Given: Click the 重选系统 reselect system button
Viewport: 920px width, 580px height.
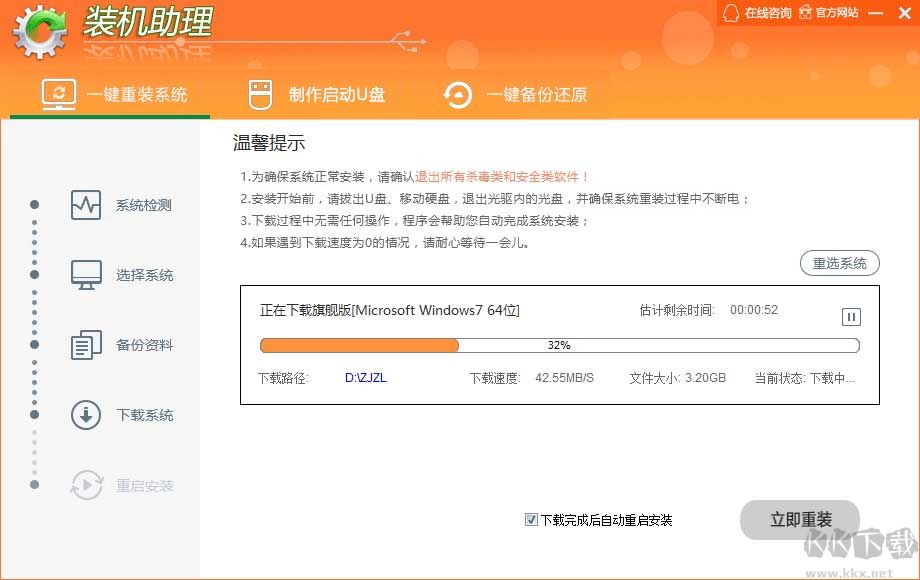Looking at the screenshot, I should pos(840,263).
